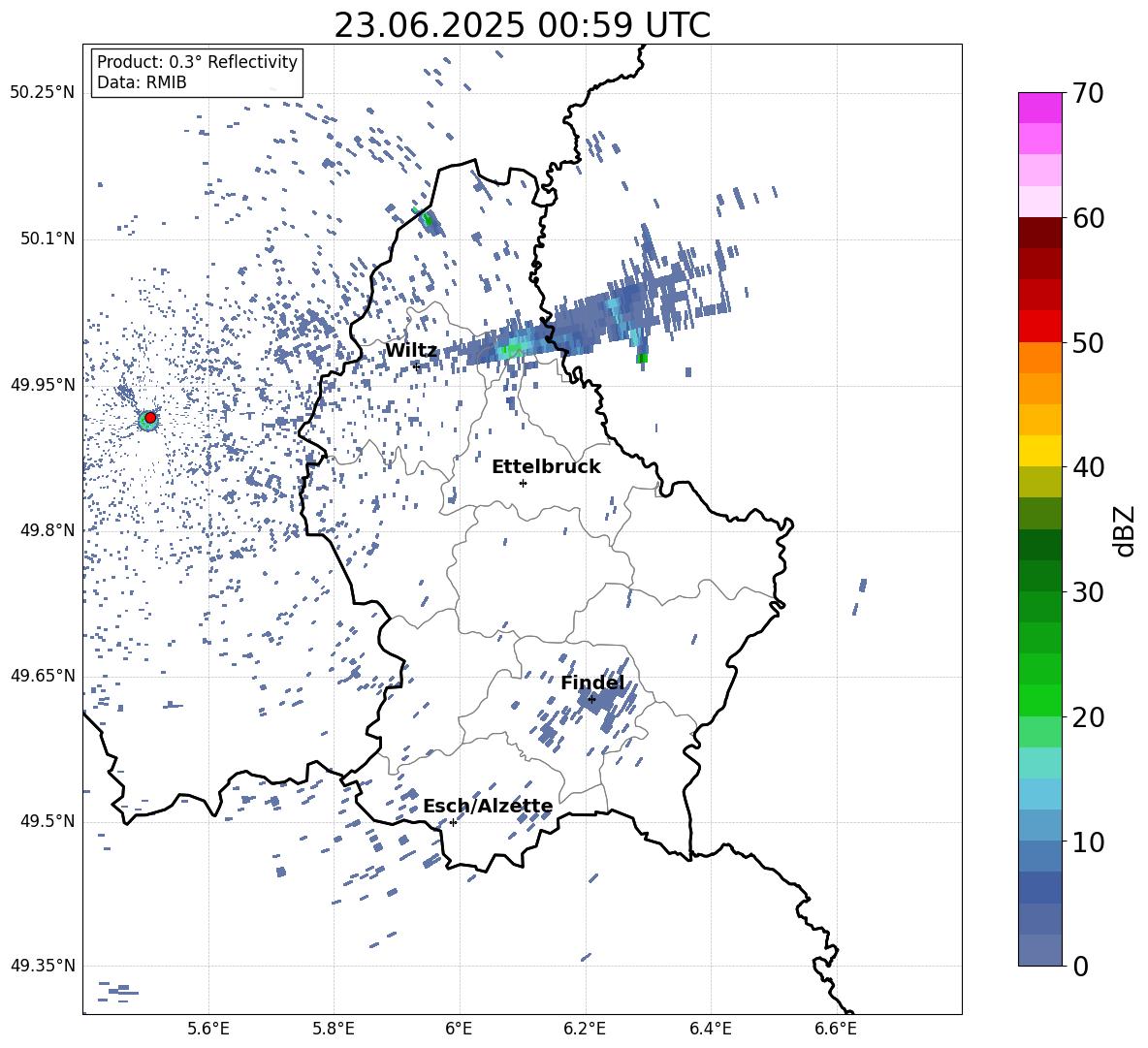The height and width of the screenshot is (1048, 1148).
Task: Click the light blue colorbar segment above 10
Action: coord(1040,795)
